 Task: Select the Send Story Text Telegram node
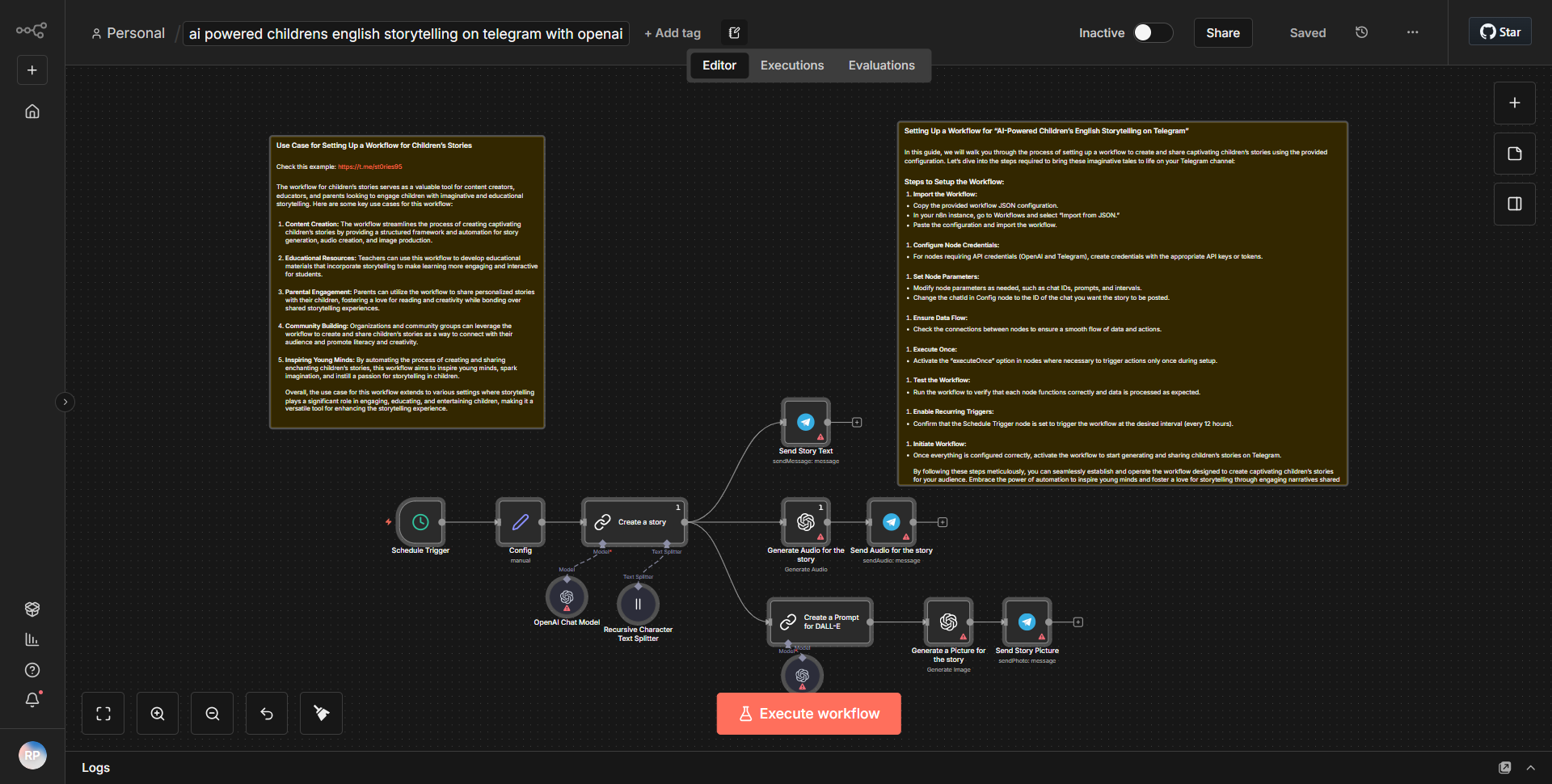[806, 422]
